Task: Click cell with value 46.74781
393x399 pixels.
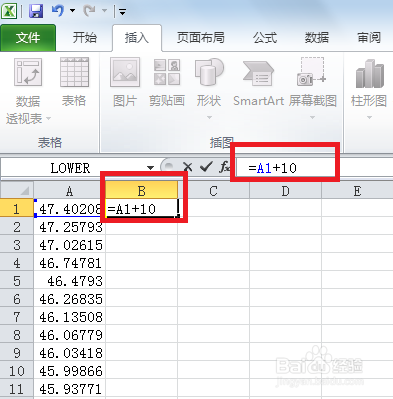Action: click(69, 263)
